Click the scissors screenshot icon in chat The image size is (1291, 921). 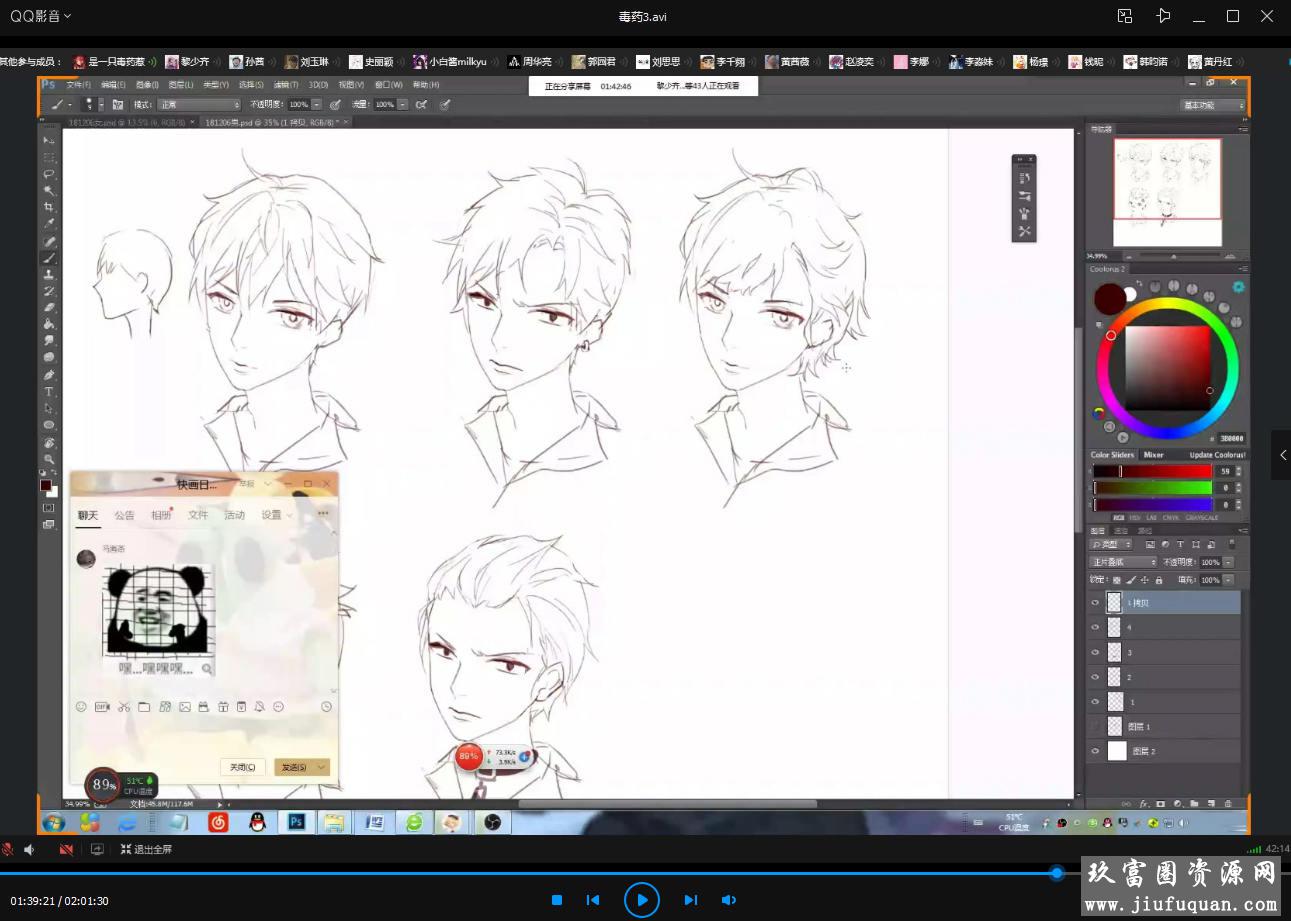point(123,707)
